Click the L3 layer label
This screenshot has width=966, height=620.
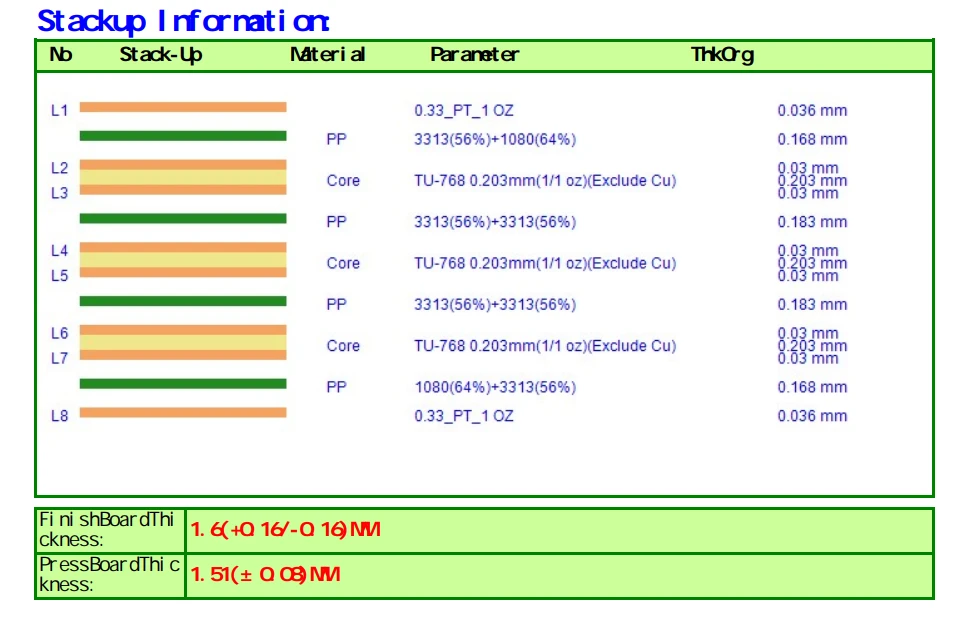[x=59, y=193]
